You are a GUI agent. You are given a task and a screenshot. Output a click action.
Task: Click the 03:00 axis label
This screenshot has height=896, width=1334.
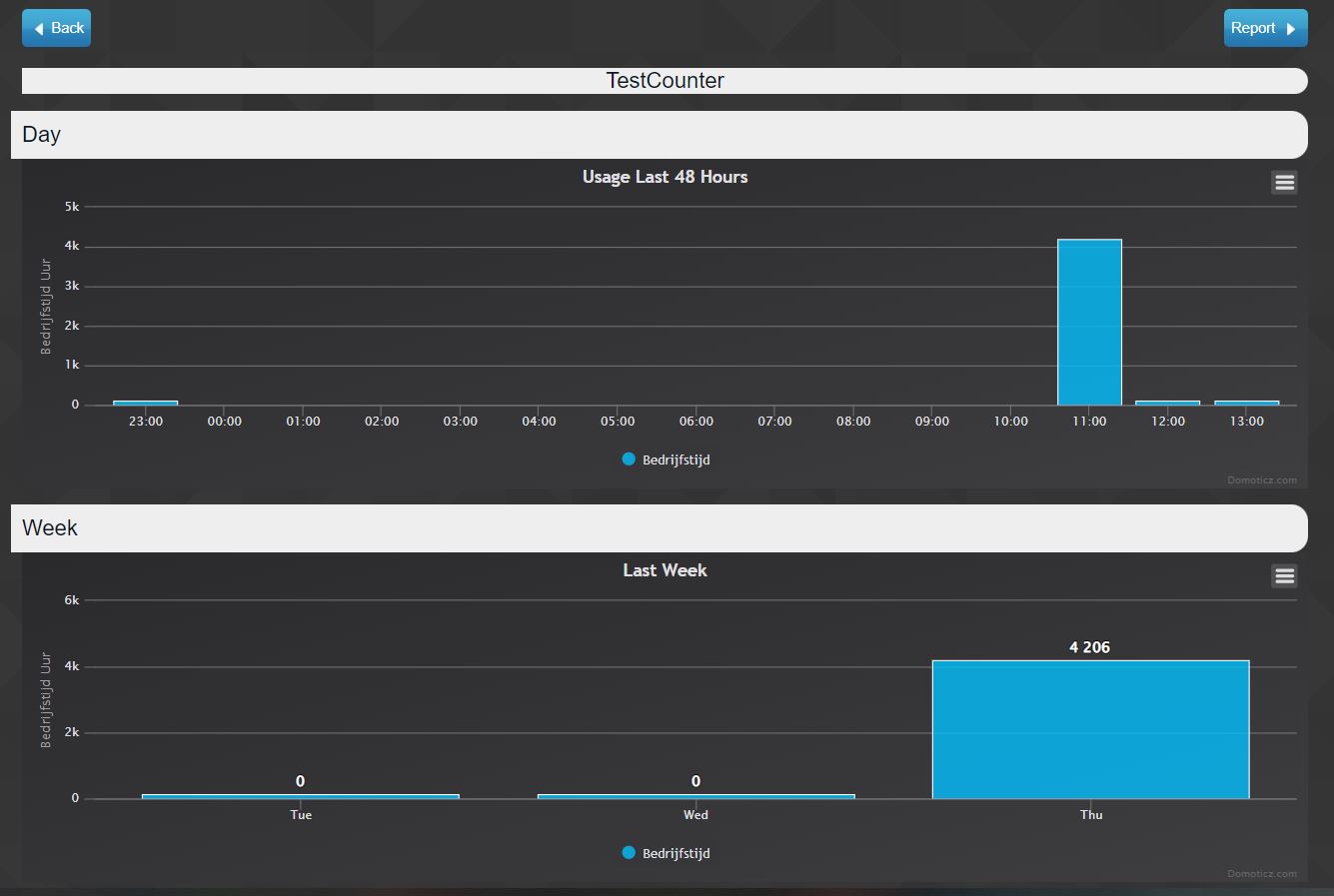(x=460, y=422)
